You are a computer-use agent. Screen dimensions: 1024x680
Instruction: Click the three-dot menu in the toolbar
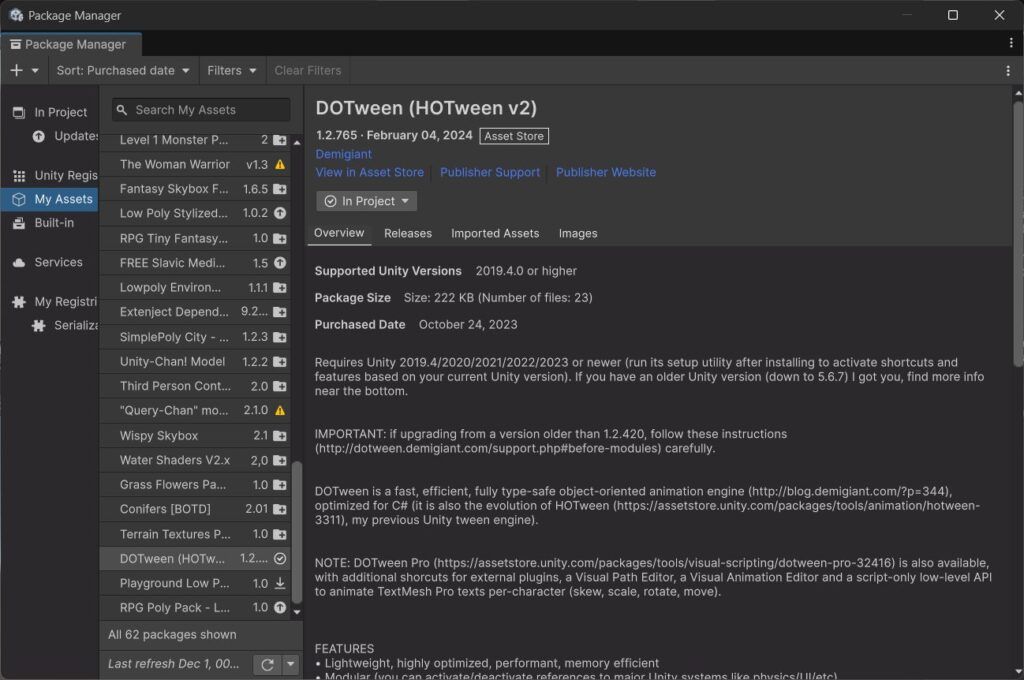click(1008, 71)
